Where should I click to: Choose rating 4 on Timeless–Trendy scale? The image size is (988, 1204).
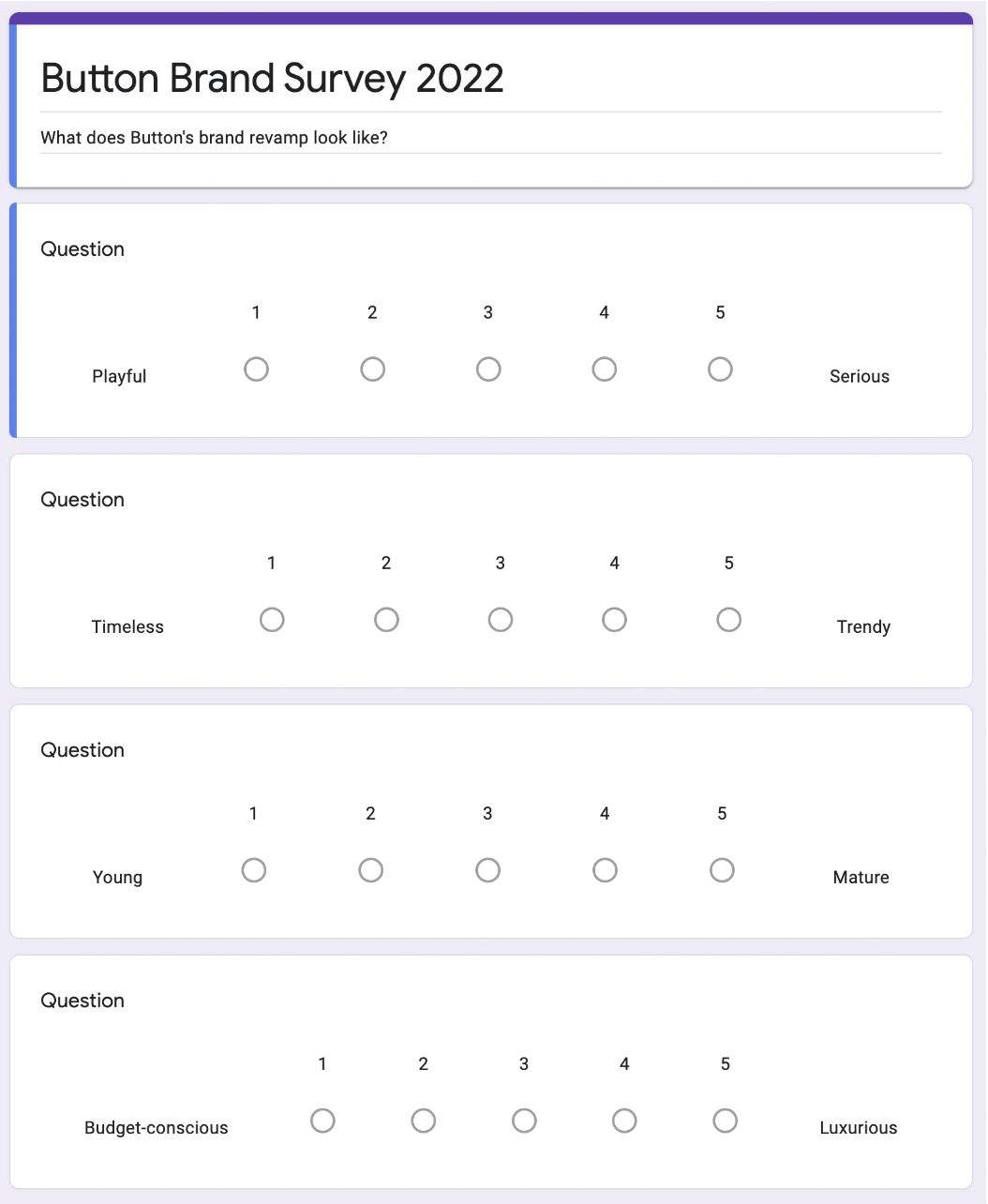click(x=614, y=620)
